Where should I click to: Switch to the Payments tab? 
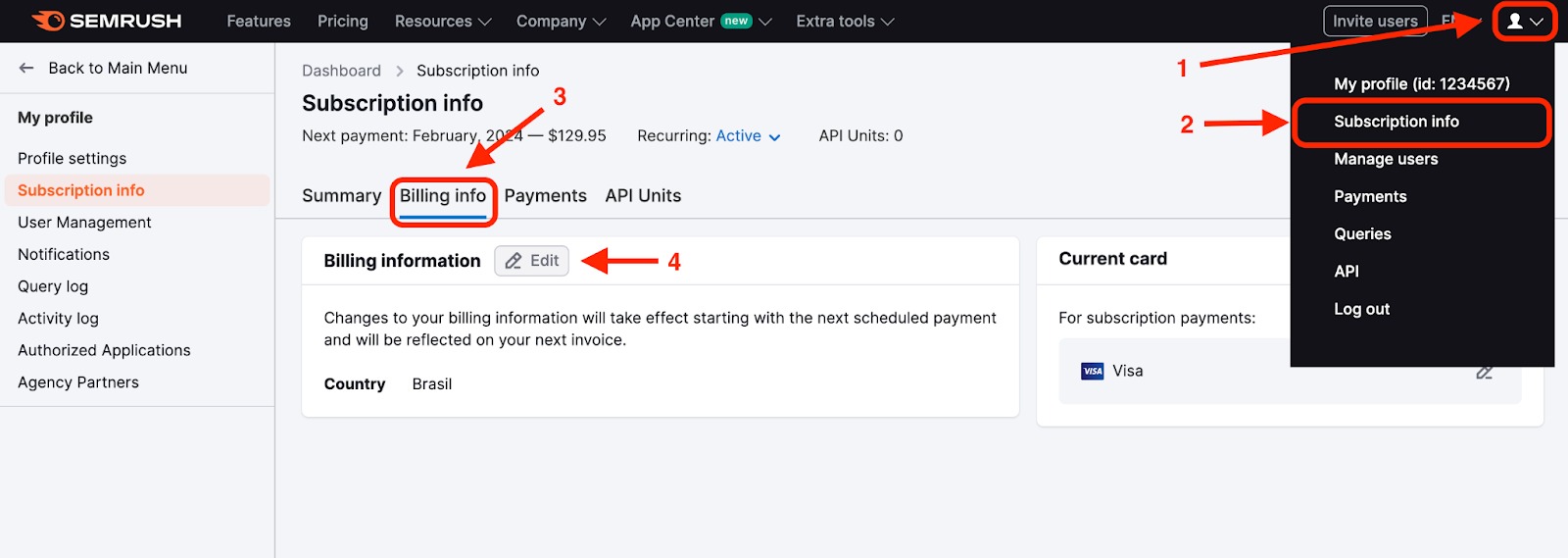click(x=545, y=196)
